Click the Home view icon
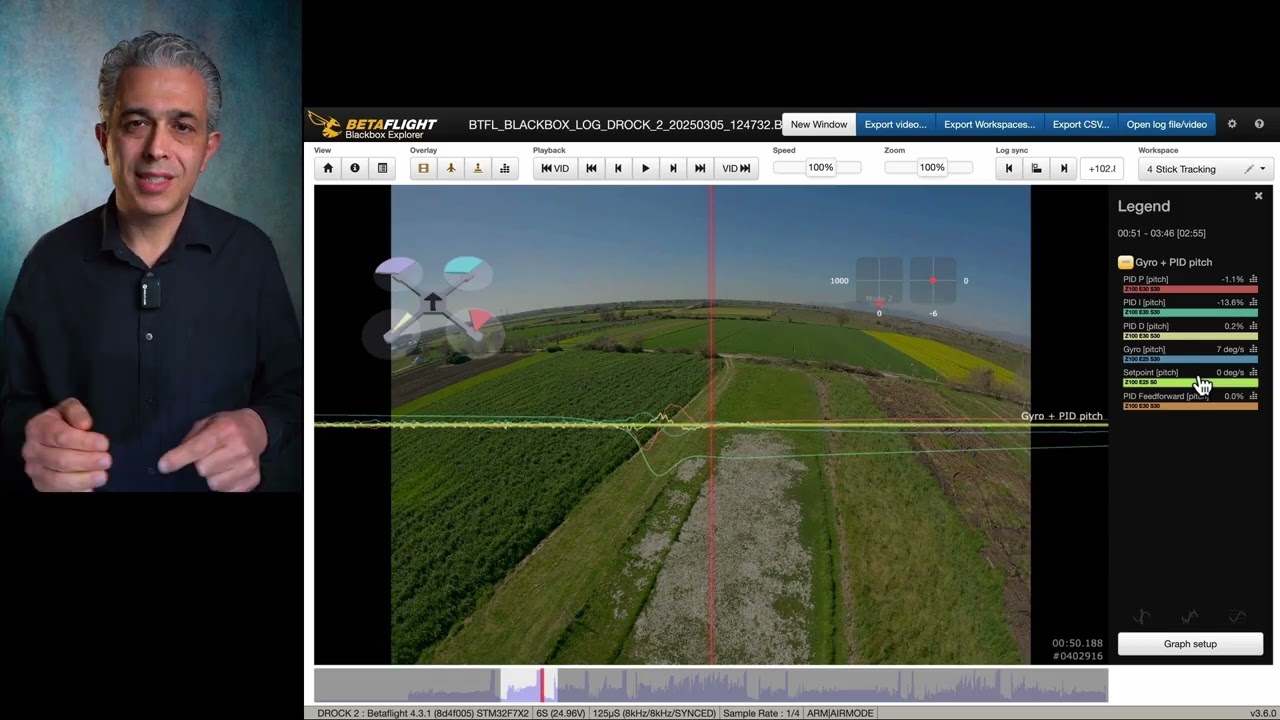The image size is (1280, 720). 327,168
